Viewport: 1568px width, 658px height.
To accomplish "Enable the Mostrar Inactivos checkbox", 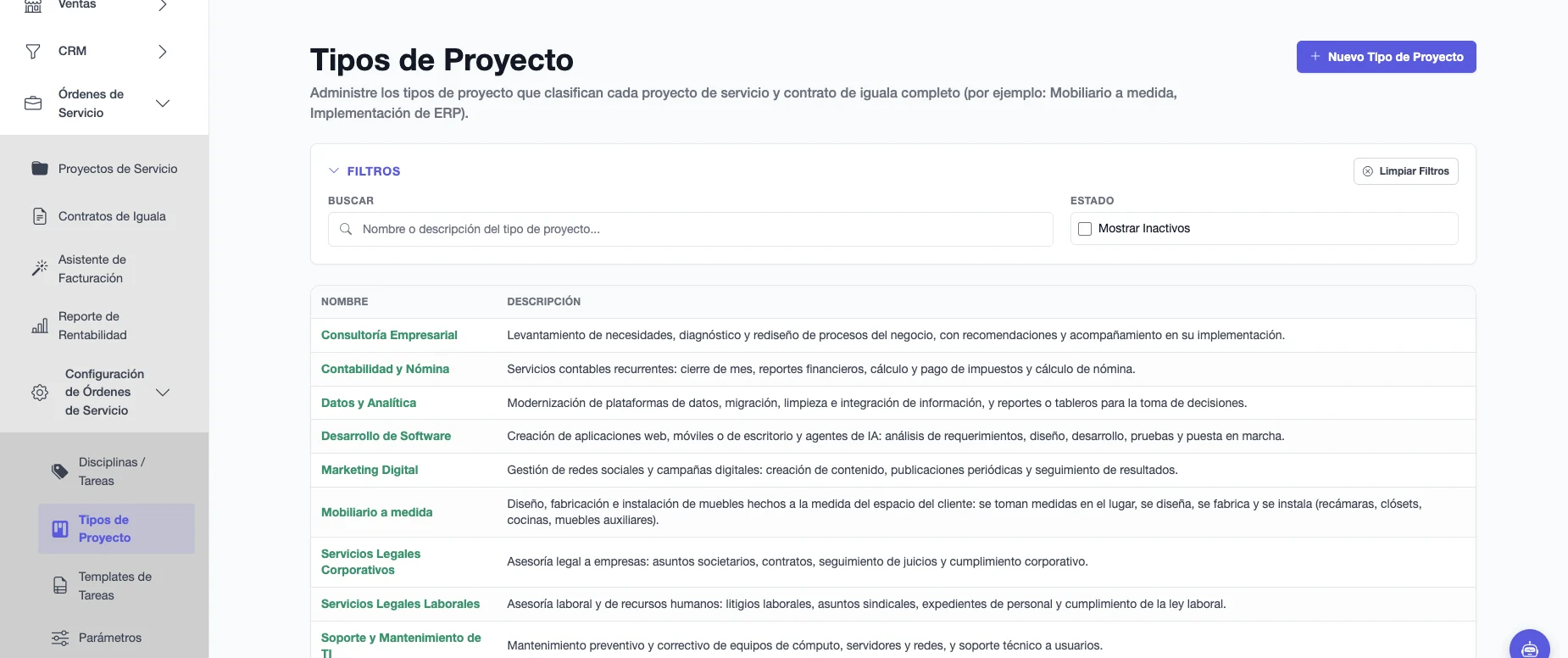I will (1085, 229).
